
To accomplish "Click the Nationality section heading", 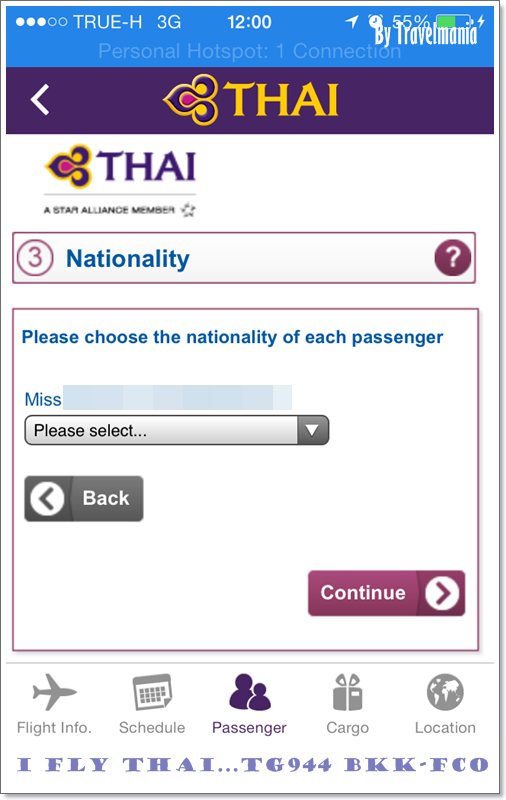I will click(128, 258).
